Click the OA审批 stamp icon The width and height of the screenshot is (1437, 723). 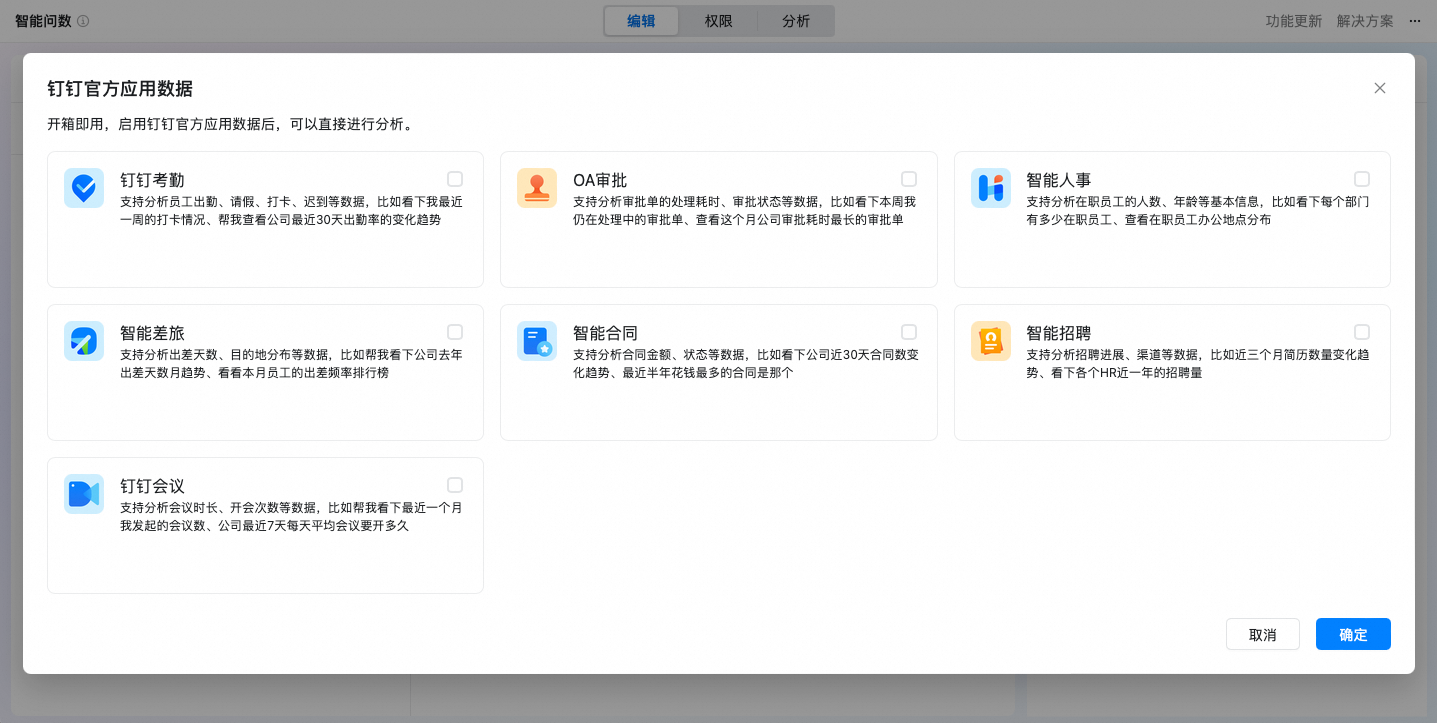click(x=537, y=188)
